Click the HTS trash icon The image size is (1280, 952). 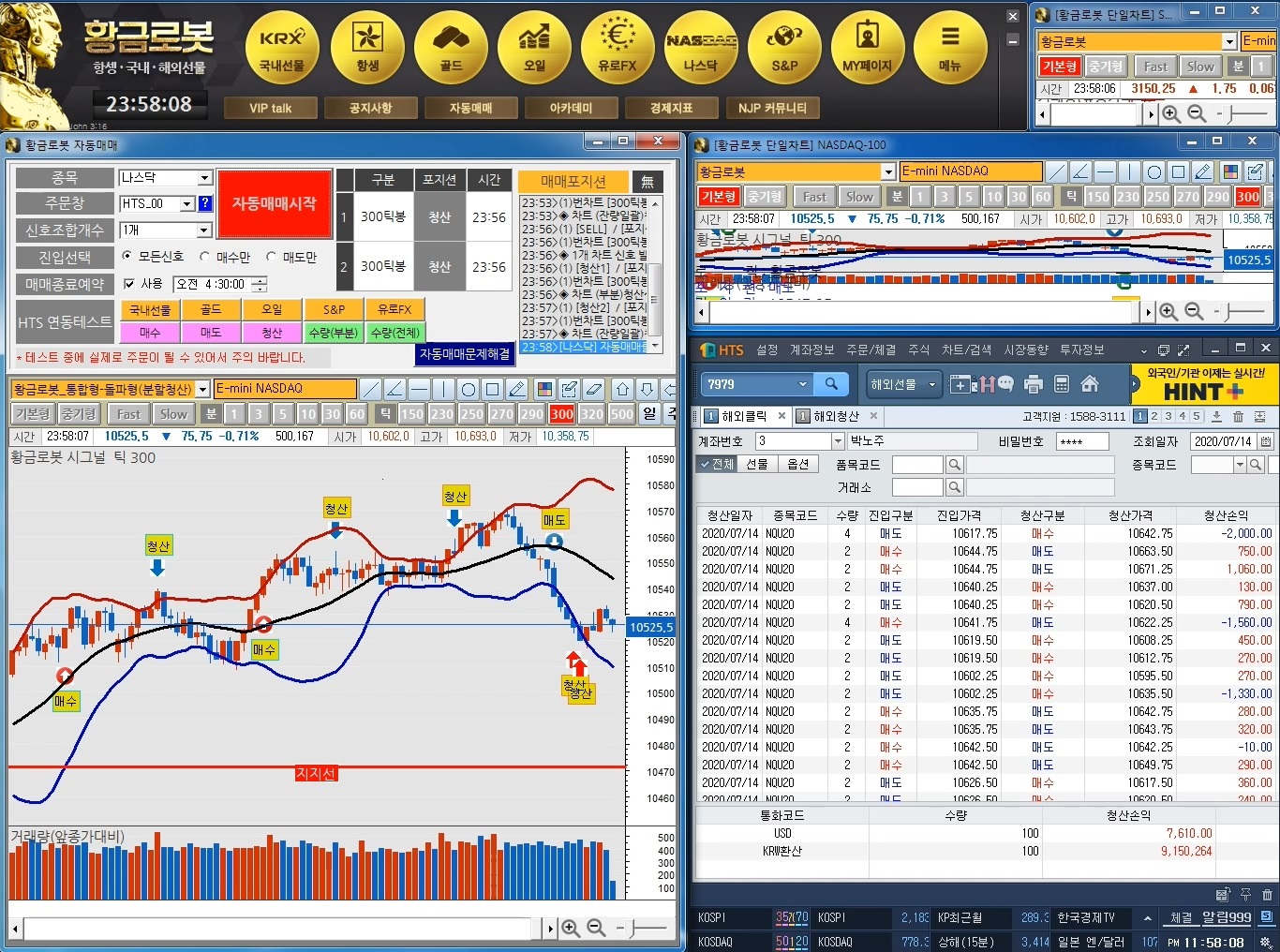pos(1238,417)
